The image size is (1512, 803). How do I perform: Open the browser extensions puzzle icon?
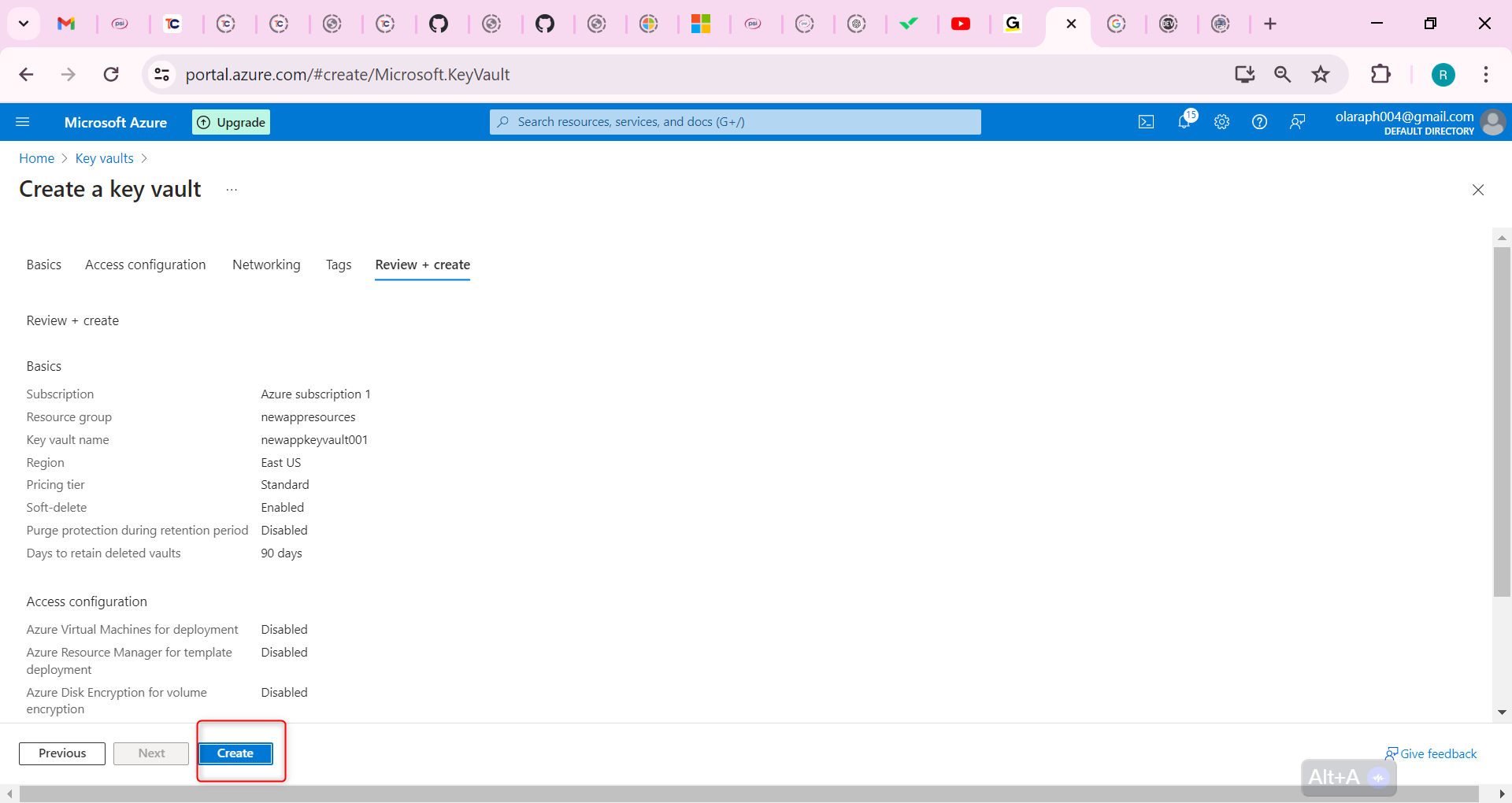point(1382,74)
